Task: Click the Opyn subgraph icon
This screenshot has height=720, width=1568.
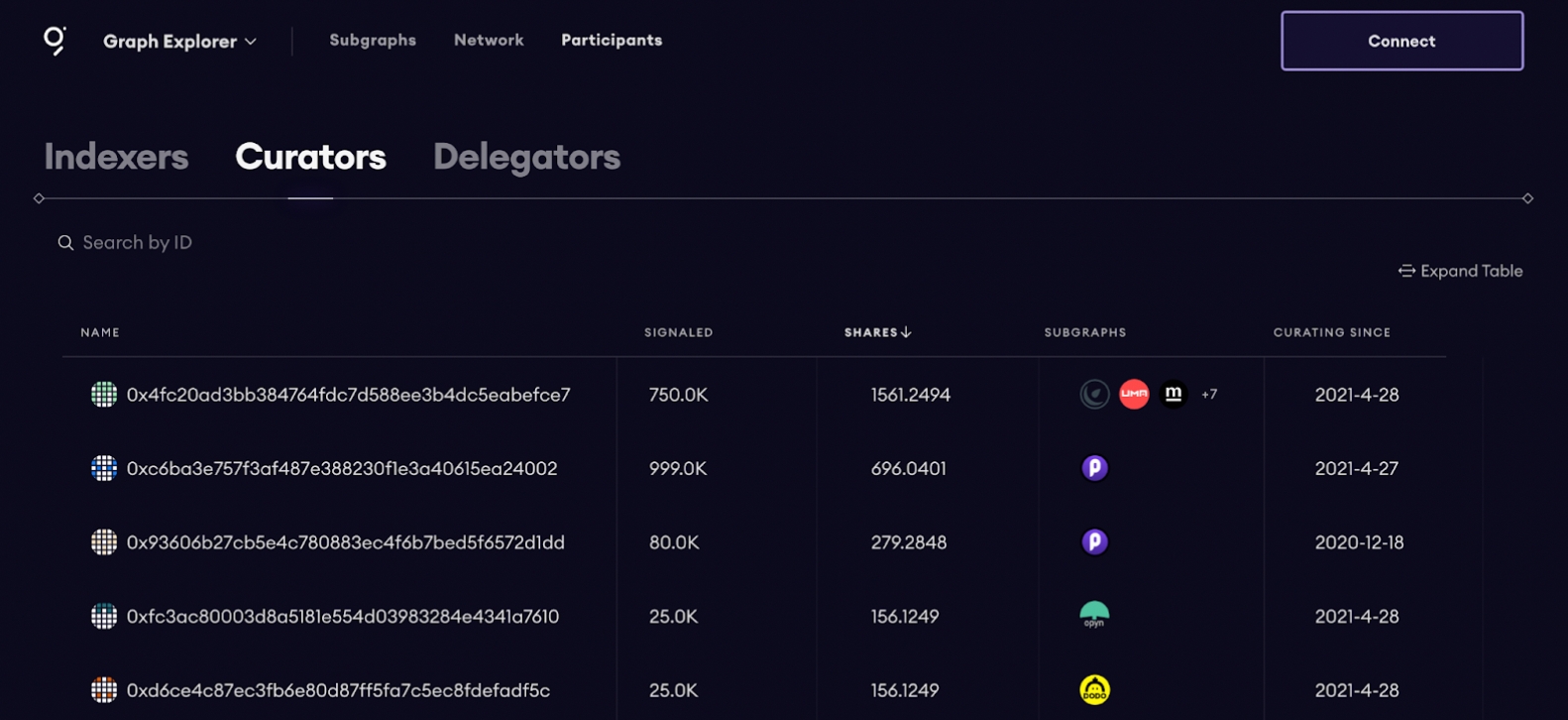Action: point(1094,616)
